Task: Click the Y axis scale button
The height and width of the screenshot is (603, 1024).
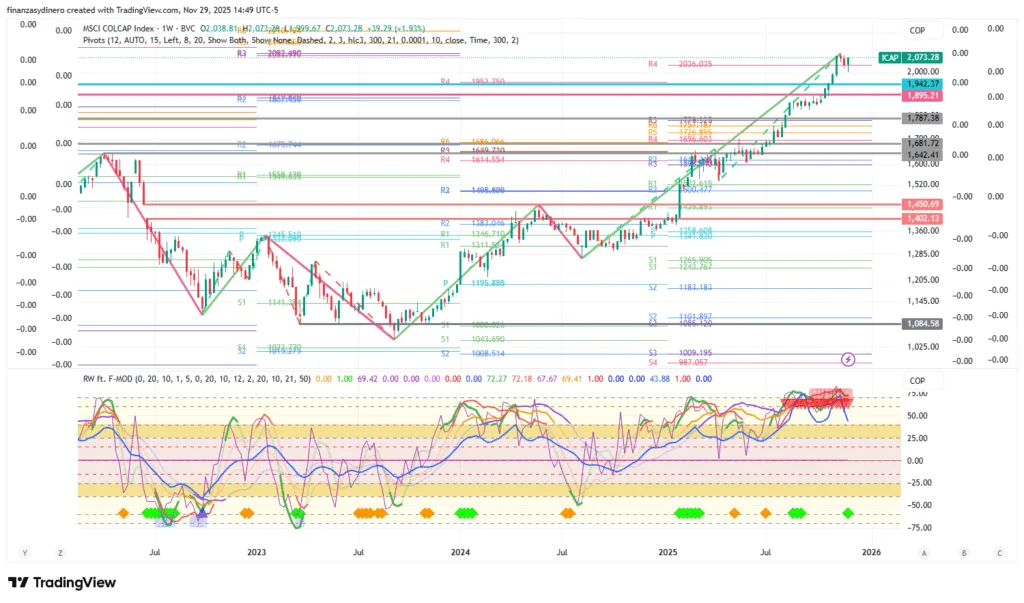Action: (25, 552)
